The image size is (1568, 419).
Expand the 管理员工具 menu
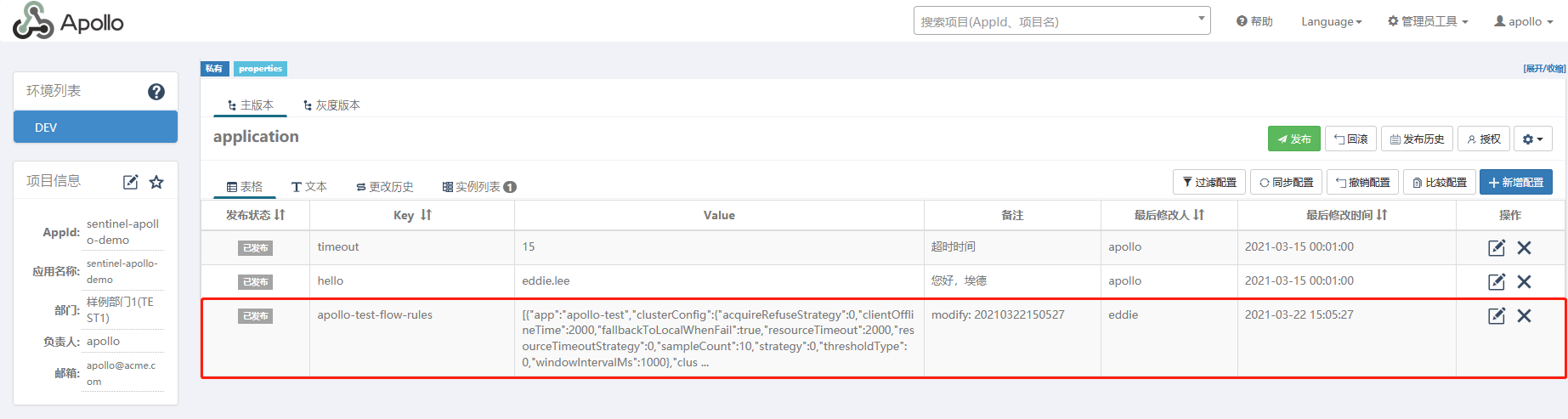coord(1428,21)
